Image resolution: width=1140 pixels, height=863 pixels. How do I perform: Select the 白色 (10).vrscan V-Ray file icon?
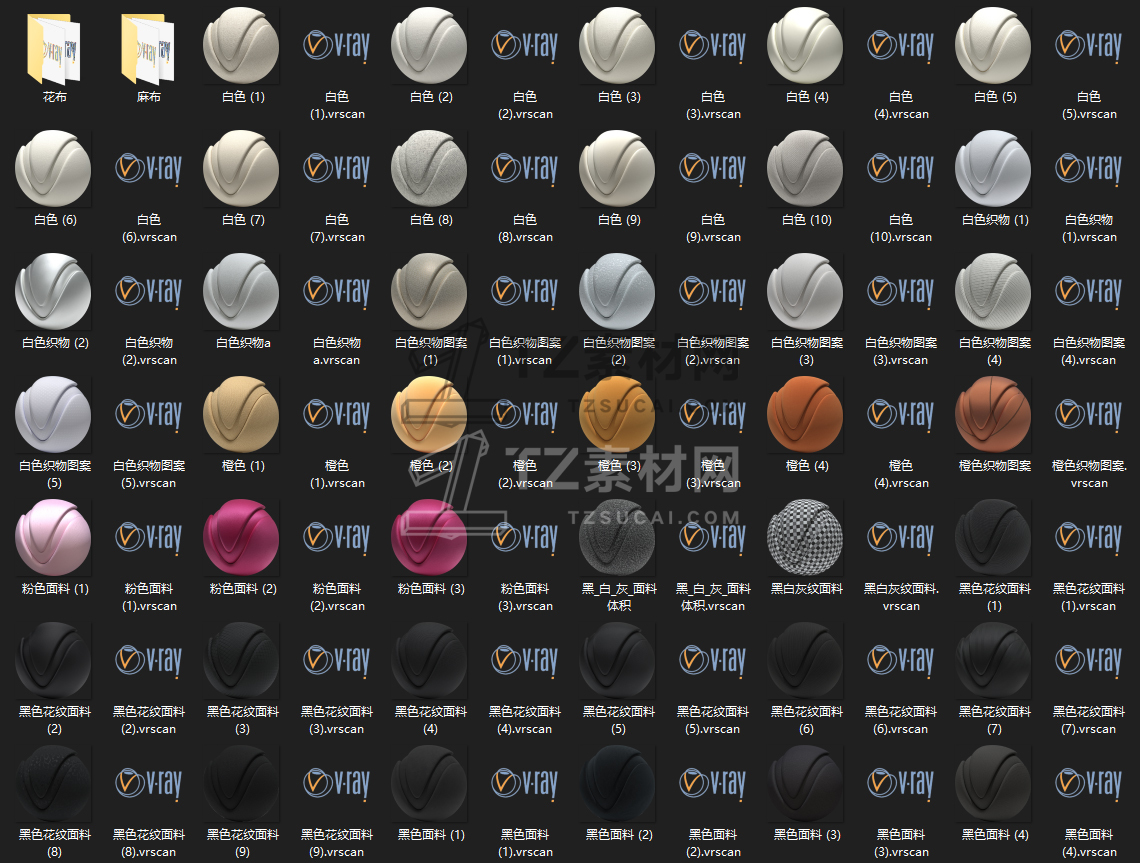pyautogui.click(x=901, y=169)
